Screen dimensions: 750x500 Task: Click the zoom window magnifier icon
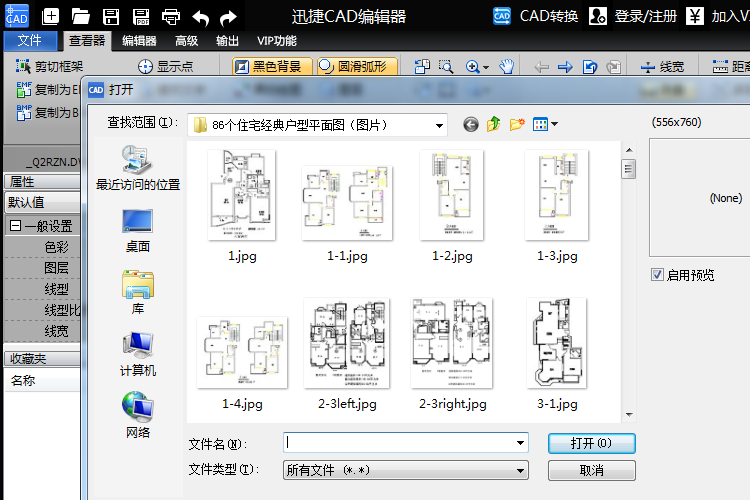tap(446, 67)
